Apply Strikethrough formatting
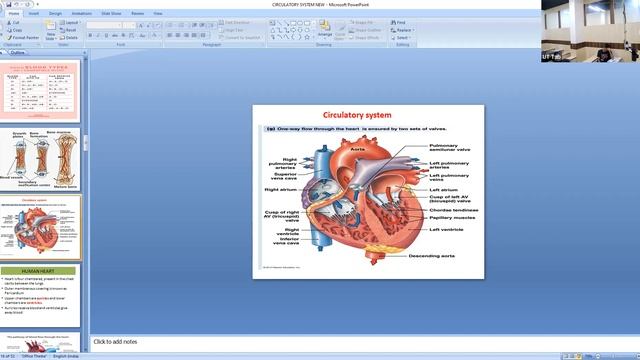The height and width of the screenshot is (360, 640). click(115, 36)
